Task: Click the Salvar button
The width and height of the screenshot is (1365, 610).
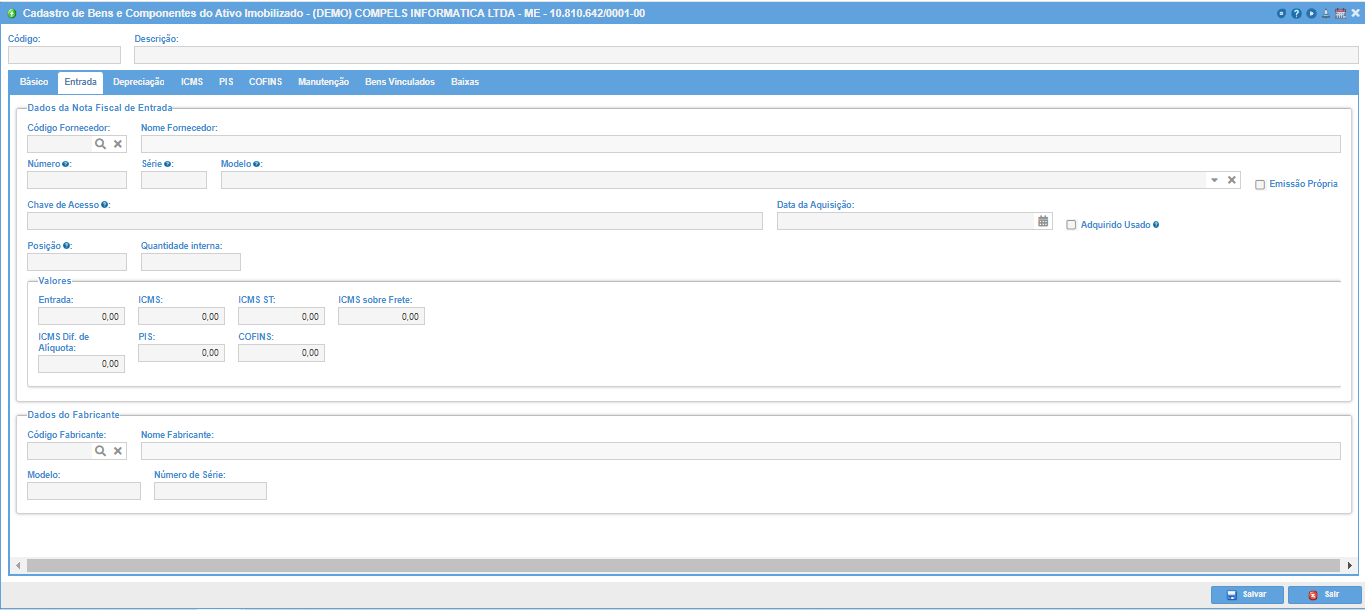Action: pos(1247,594)
